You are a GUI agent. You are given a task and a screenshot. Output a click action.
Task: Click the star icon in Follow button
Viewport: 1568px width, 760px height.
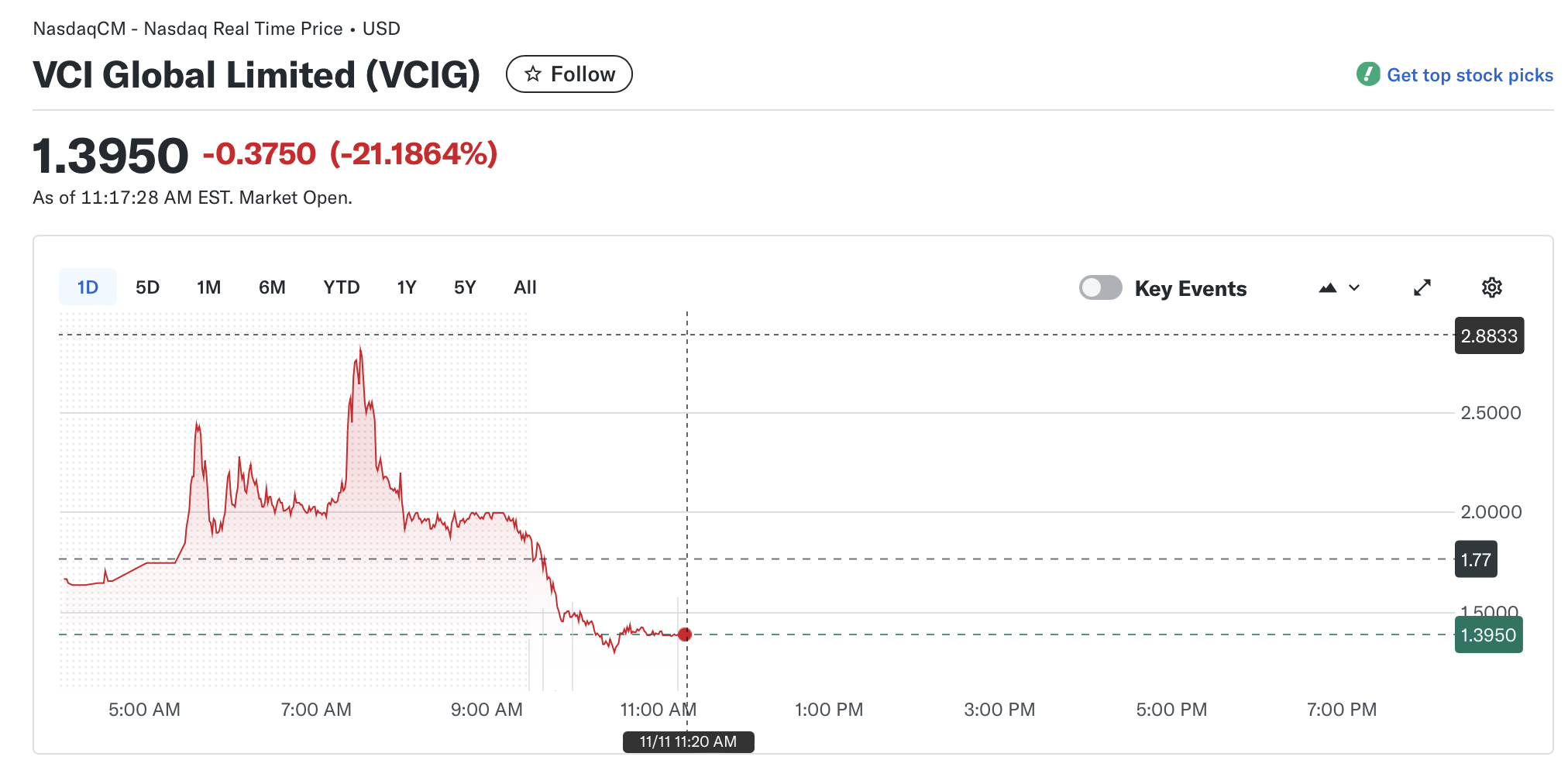click(x=533, y=74)
